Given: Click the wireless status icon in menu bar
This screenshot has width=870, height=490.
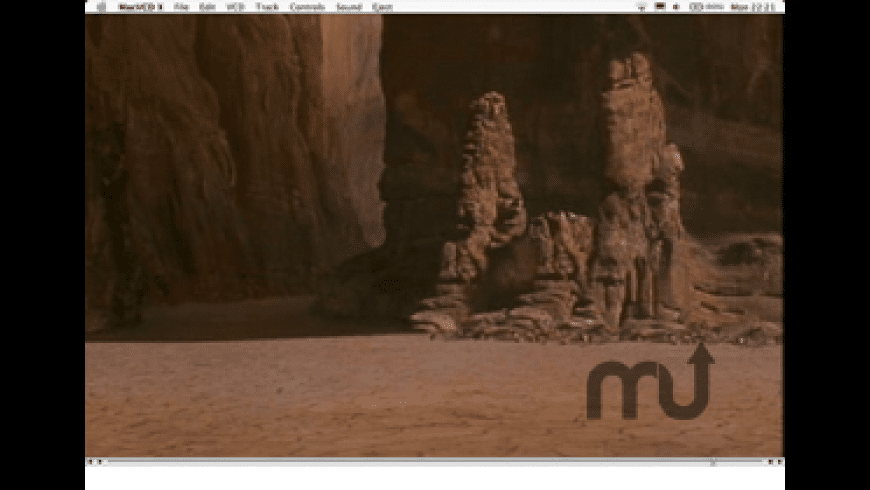Looking at the screenshot, I should [642, 7].
